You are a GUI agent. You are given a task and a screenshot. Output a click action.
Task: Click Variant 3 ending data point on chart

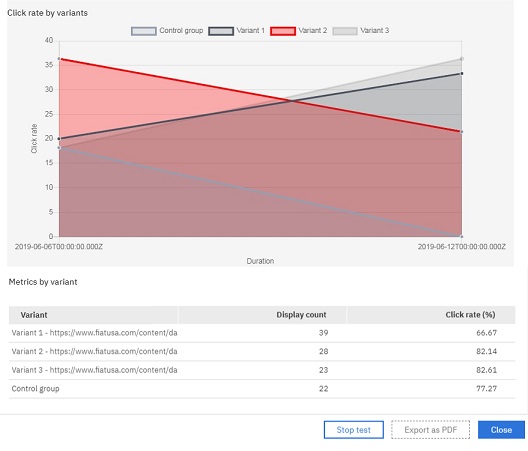click(462, 59)
